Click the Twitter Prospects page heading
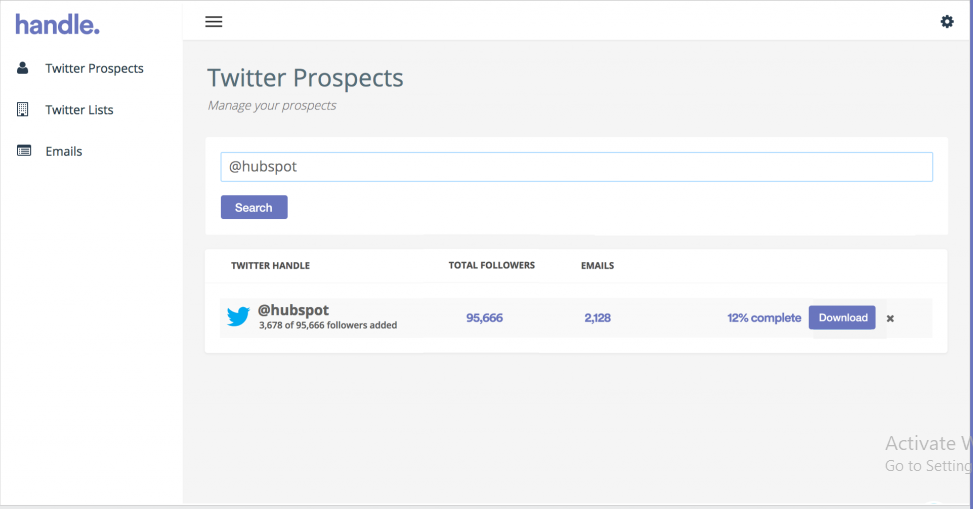Screen dimensions: 973x509 [x=305, y=78]
